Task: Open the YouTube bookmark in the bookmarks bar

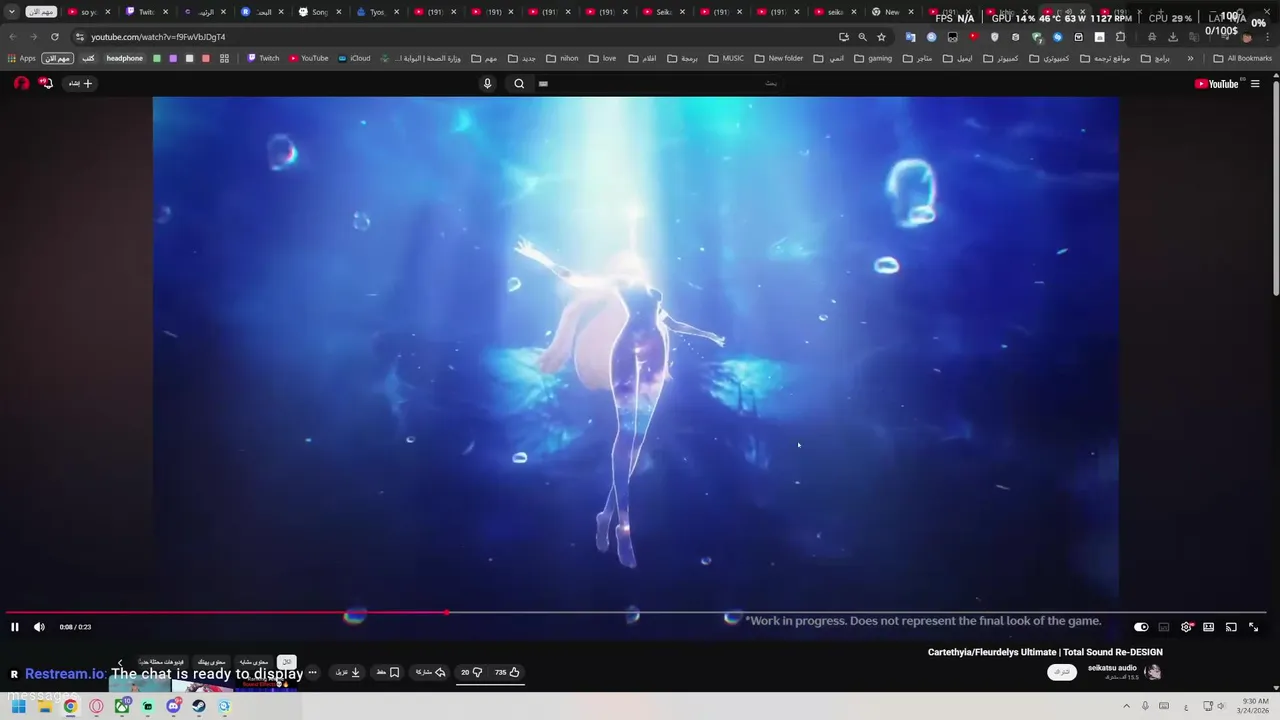Action: [308, 58]
